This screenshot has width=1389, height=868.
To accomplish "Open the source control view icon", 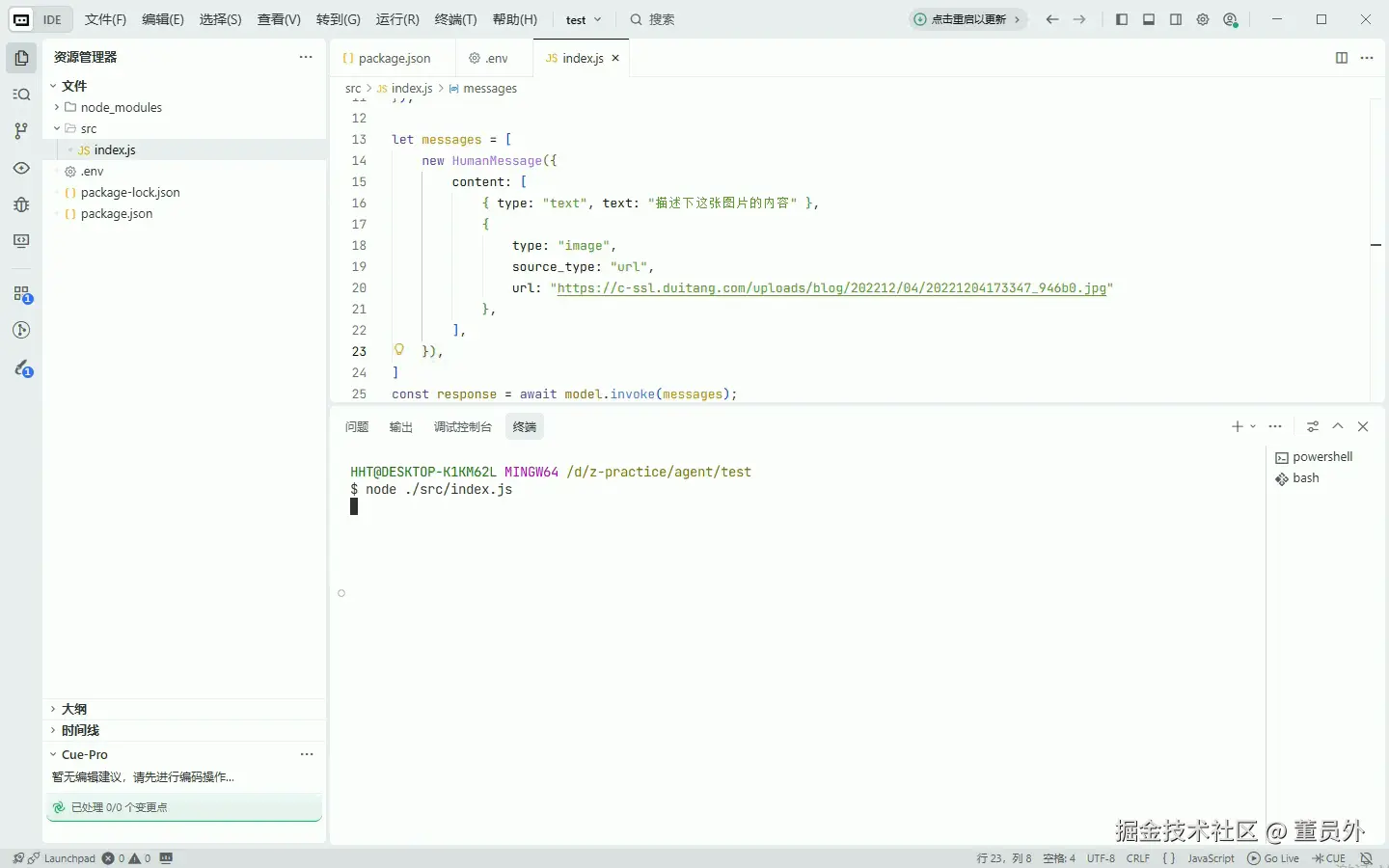I will [x=21, y=131].
